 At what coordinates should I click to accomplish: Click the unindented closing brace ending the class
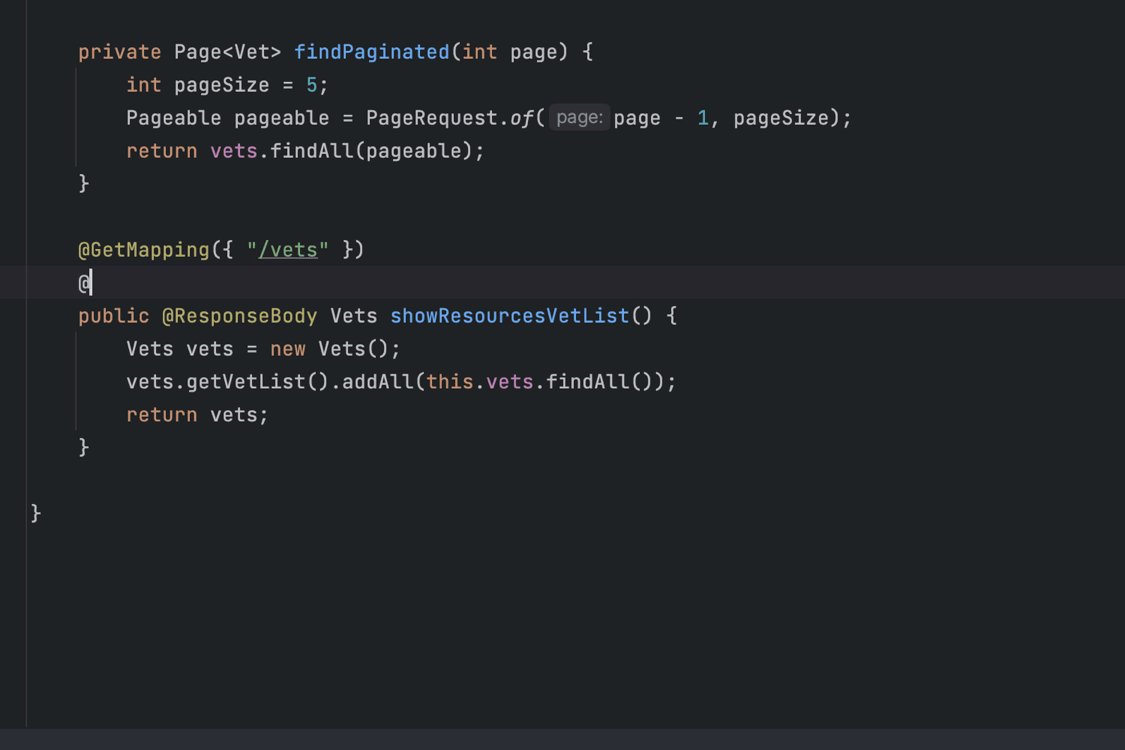36,514
